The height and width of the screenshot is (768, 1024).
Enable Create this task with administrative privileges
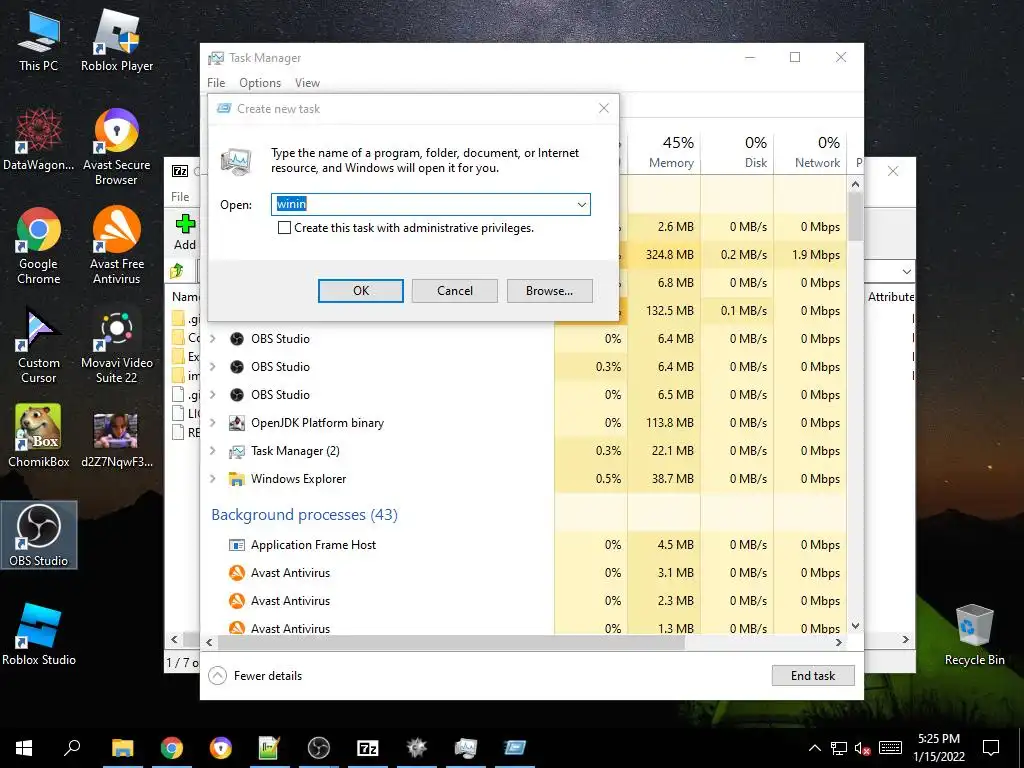coord(284,228)
